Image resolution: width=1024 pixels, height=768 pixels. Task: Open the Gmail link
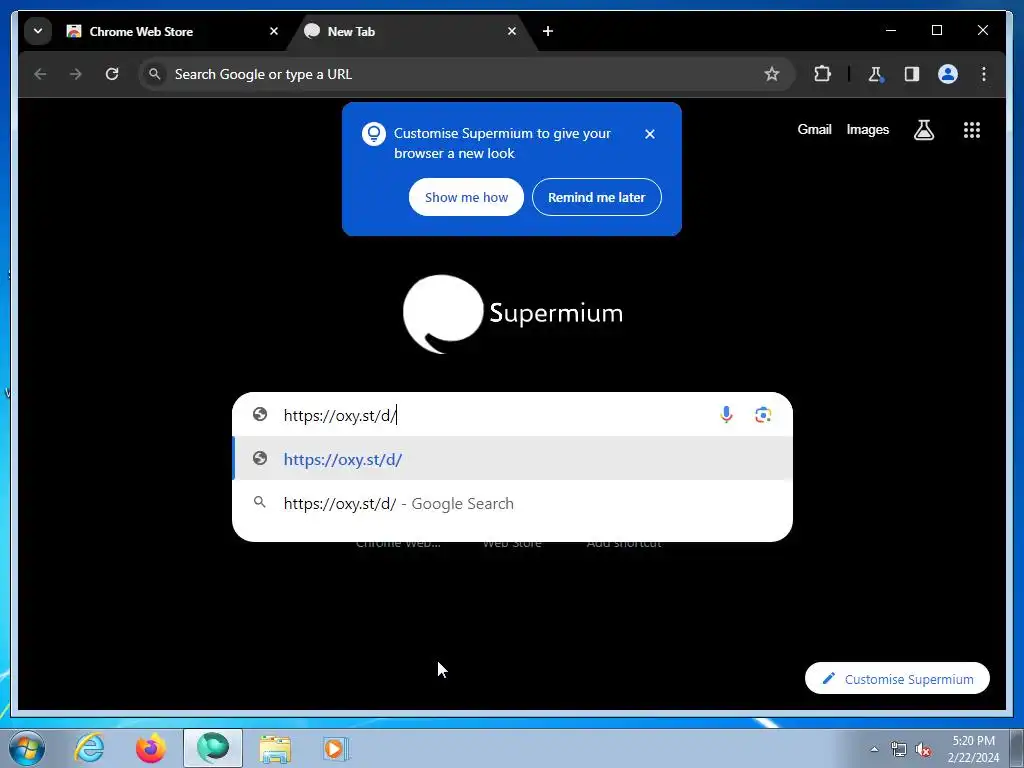(814, 129)
